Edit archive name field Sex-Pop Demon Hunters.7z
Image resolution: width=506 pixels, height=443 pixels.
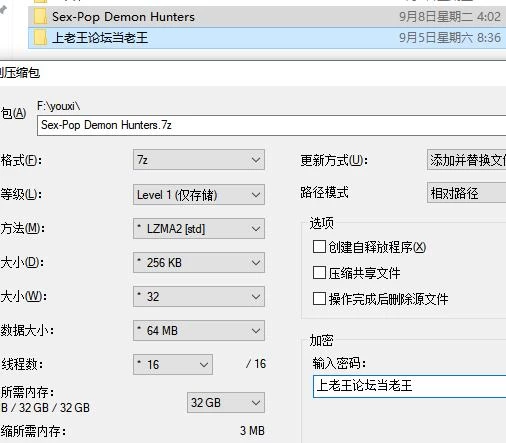[x=271, y=125]
